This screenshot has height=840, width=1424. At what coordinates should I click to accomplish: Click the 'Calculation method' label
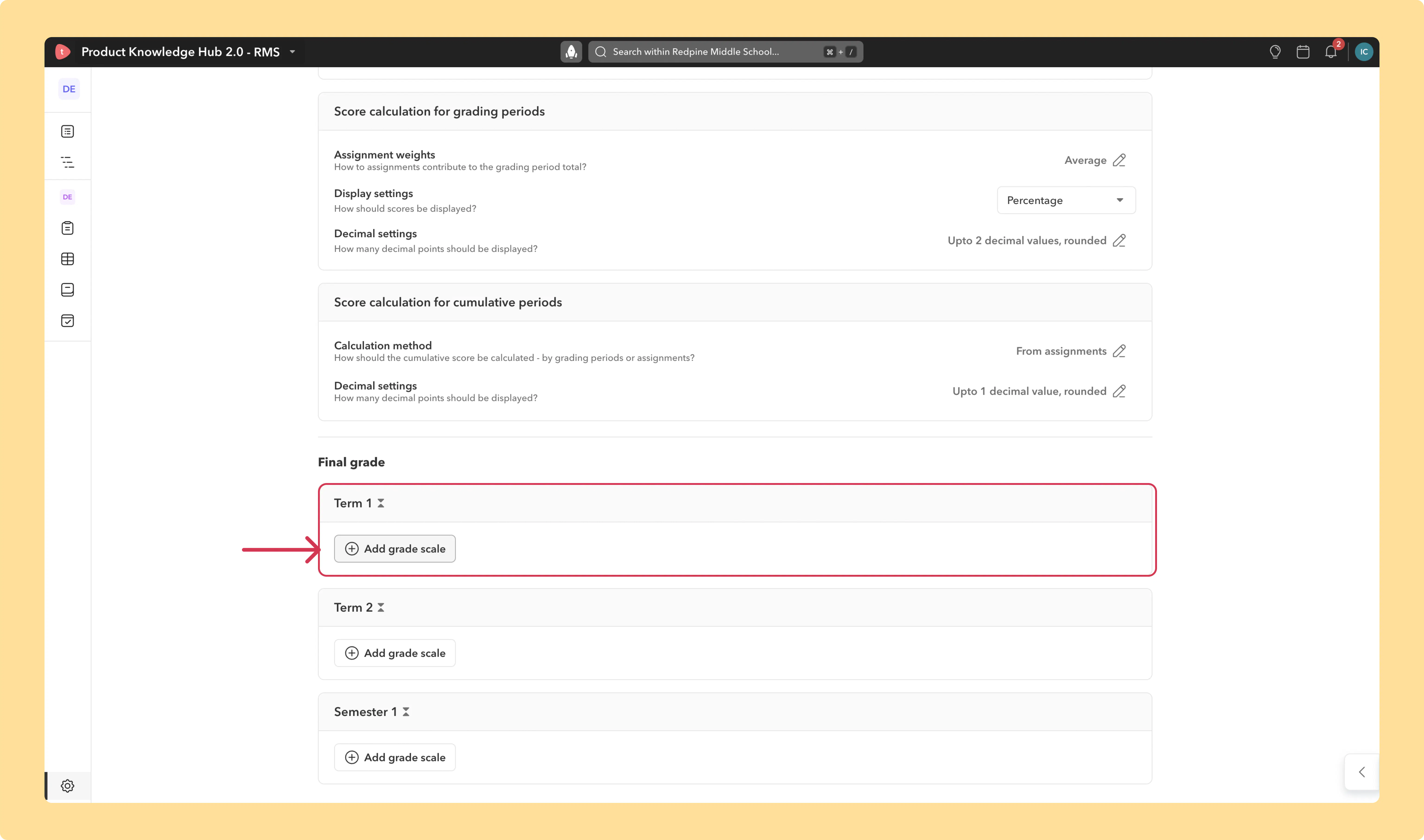(x=383, y=345)
